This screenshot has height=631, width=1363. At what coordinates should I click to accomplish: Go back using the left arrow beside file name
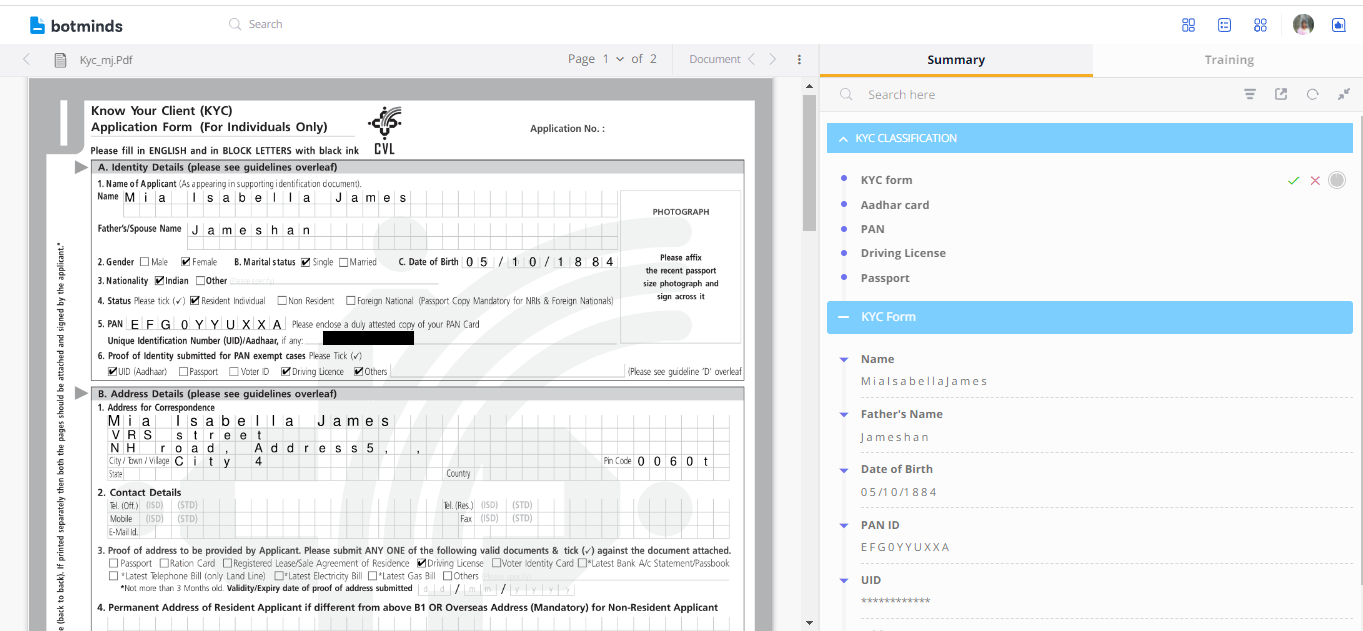click(x=27, y=59)
